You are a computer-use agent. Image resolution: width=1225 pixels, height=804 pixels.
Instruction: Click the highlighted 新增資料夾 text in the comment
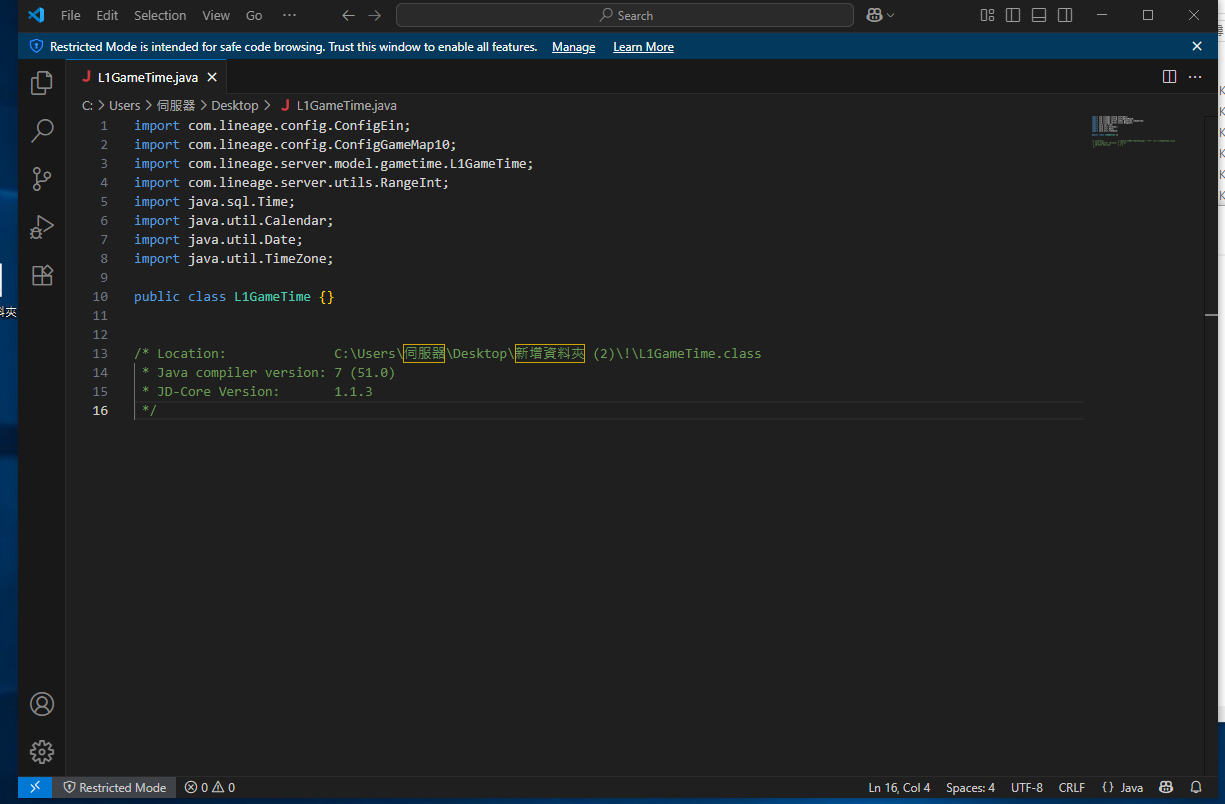click(550, 354)
